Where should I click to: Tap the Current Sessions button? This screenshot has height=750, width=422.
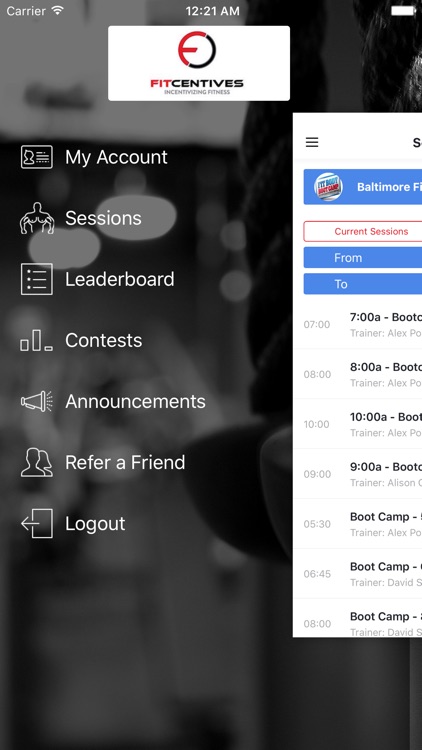click(363, 232)
